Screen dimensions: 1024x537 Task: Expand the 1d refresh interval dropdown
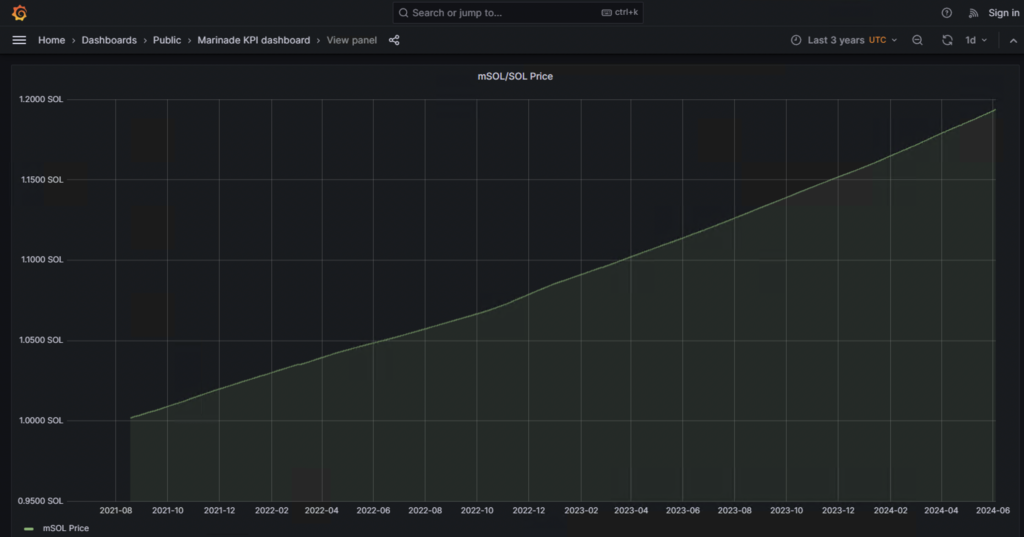(975, 40)
